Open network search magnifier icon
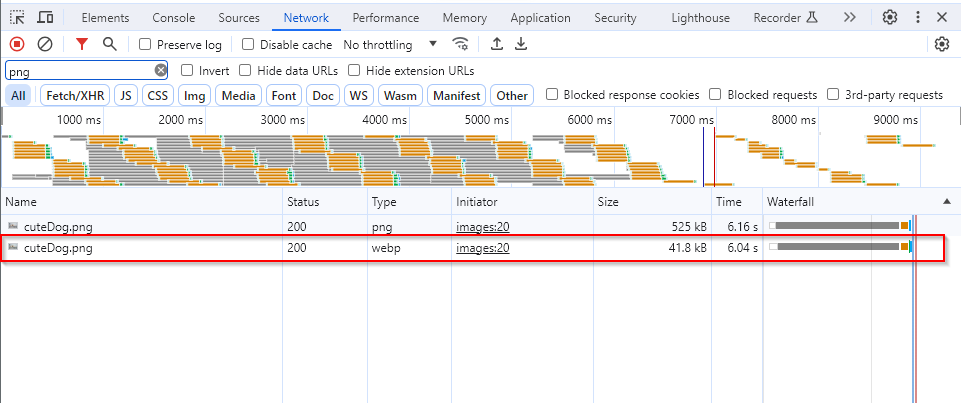Screen dimensions: 961x403 (x=109, y=44)
